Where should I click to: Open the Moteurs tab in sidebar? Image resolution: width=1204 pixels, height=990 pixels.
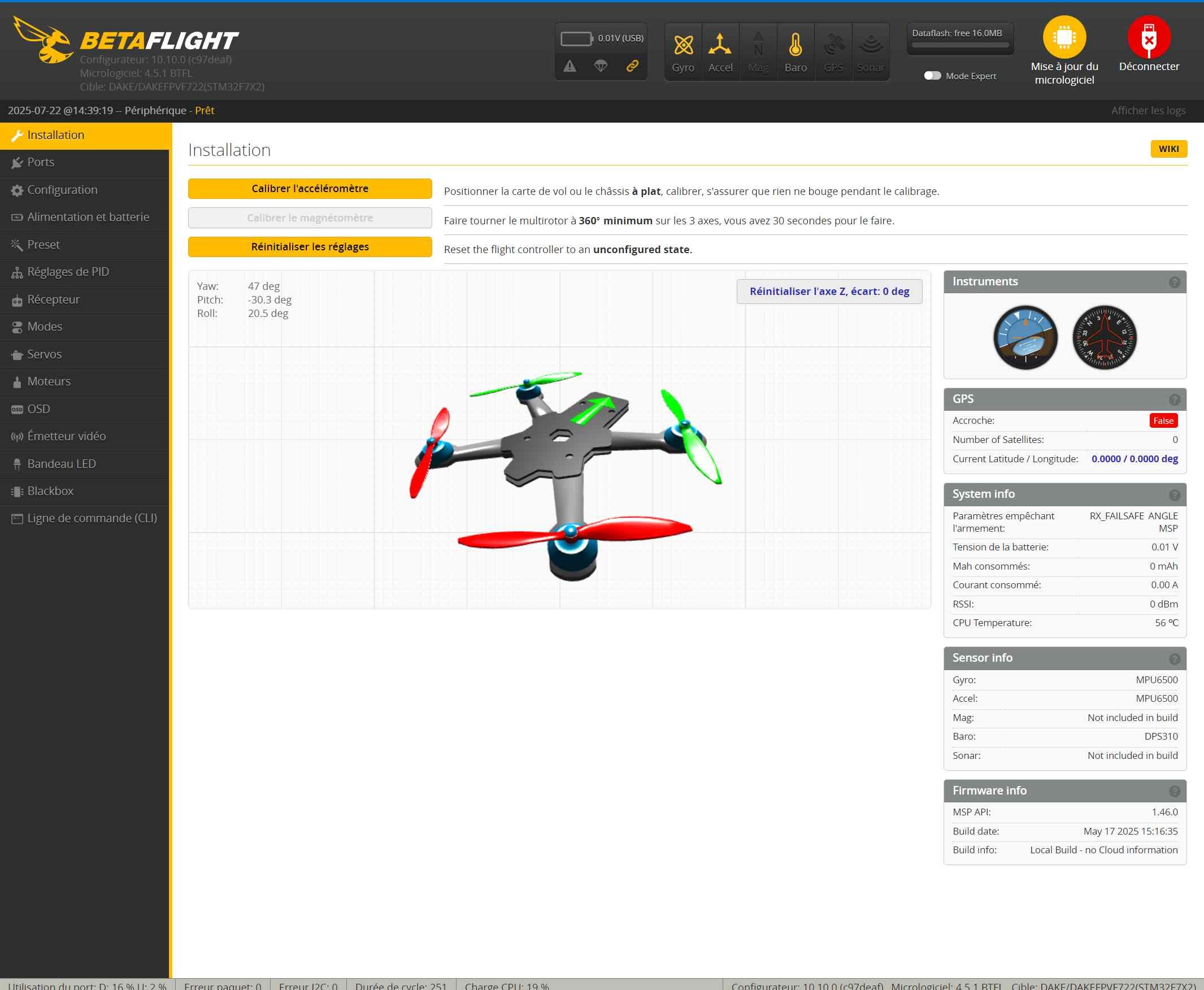pyautogui.click(x=49, y=381)
